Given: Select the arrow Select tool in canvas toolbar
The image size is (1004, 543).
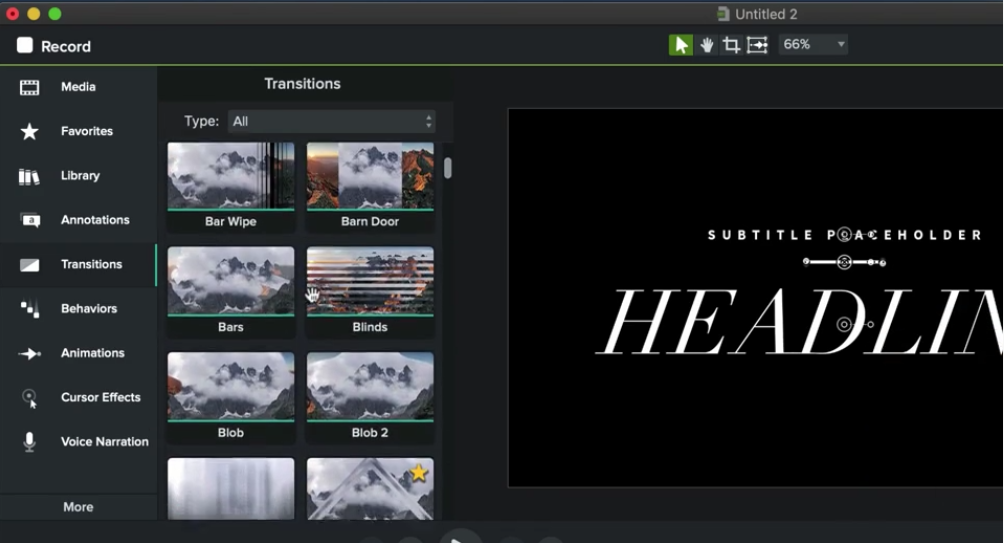Looking at the screenshot, I should point(681,45).
